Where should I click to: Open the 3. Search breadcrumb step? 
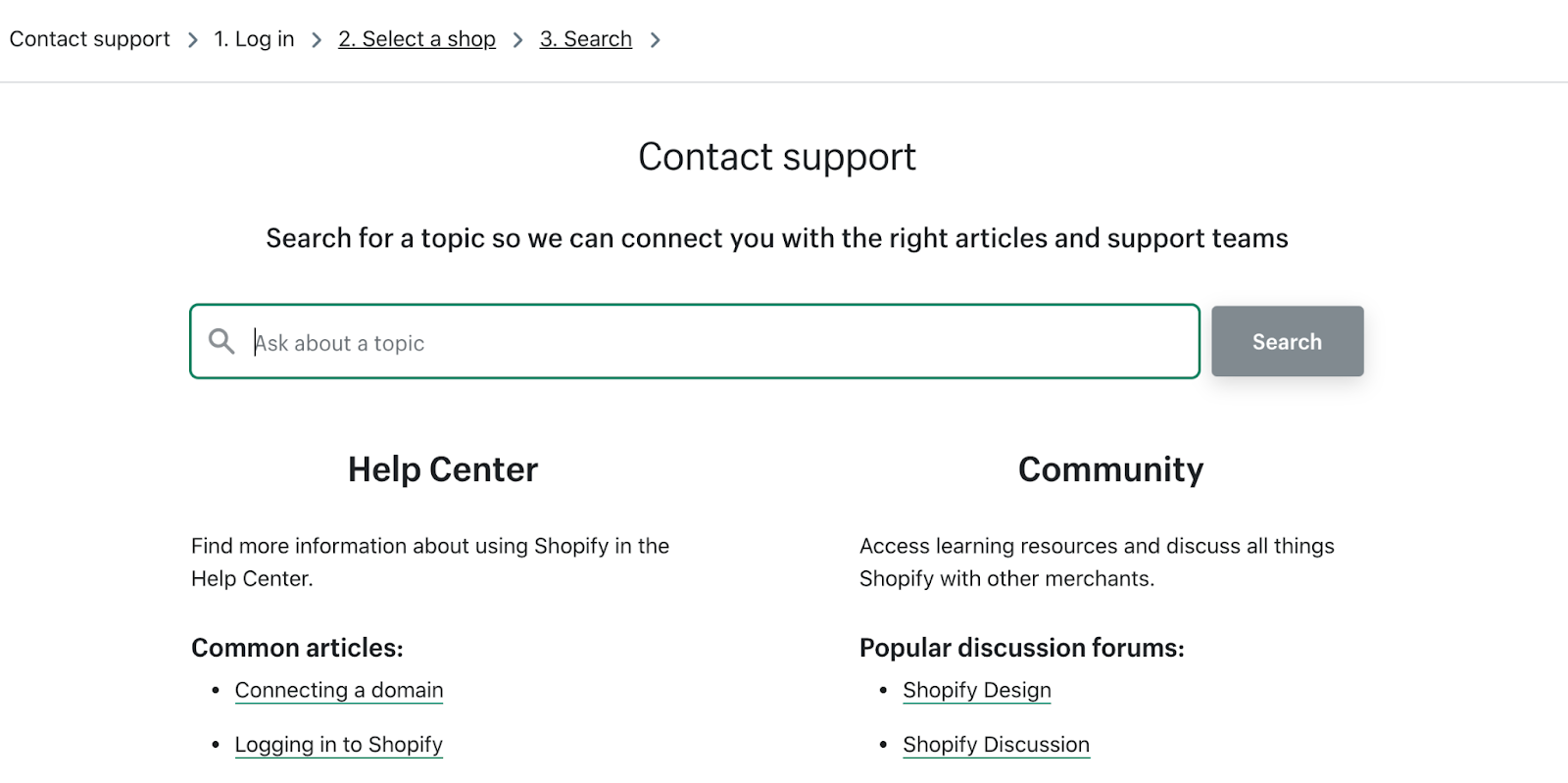585,39
